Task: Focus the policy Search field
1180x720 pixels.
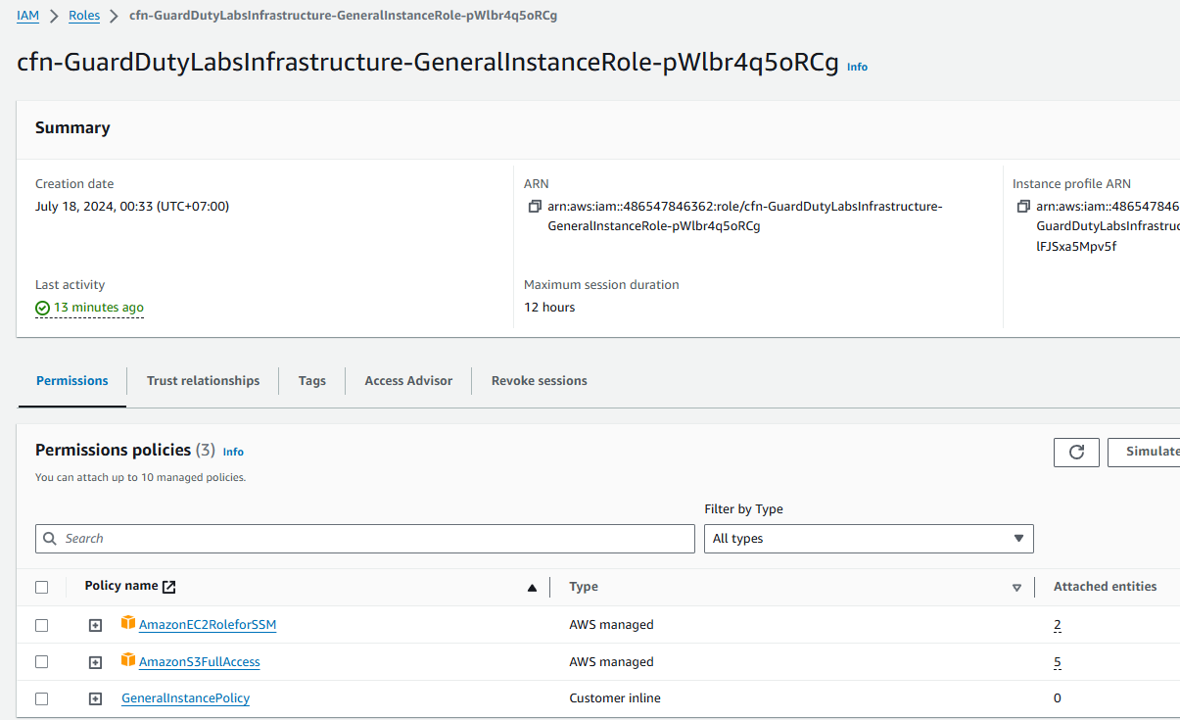Action: [365, 539]
